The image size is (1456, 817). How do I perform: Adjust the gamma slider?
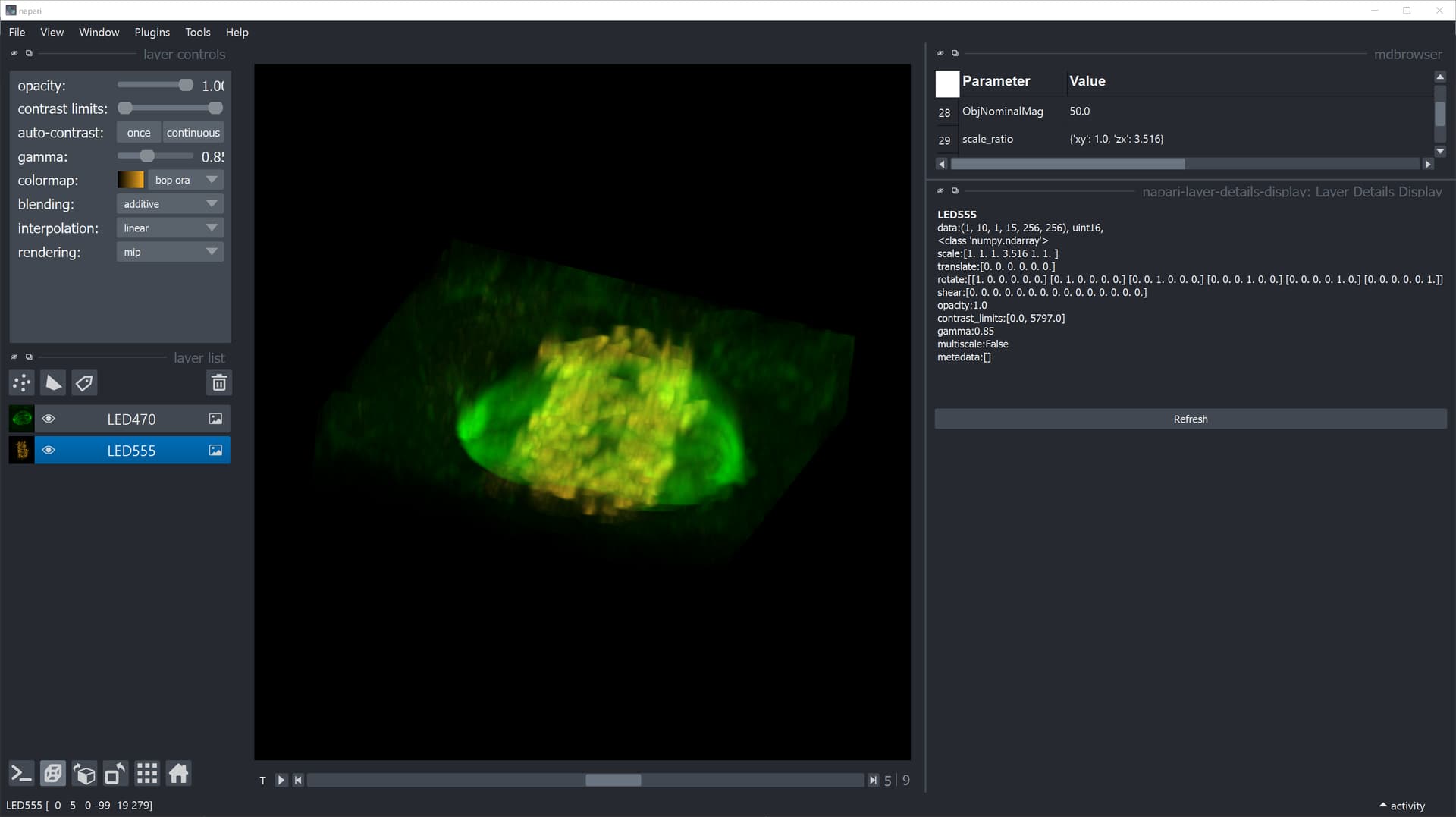coord(148,156)
